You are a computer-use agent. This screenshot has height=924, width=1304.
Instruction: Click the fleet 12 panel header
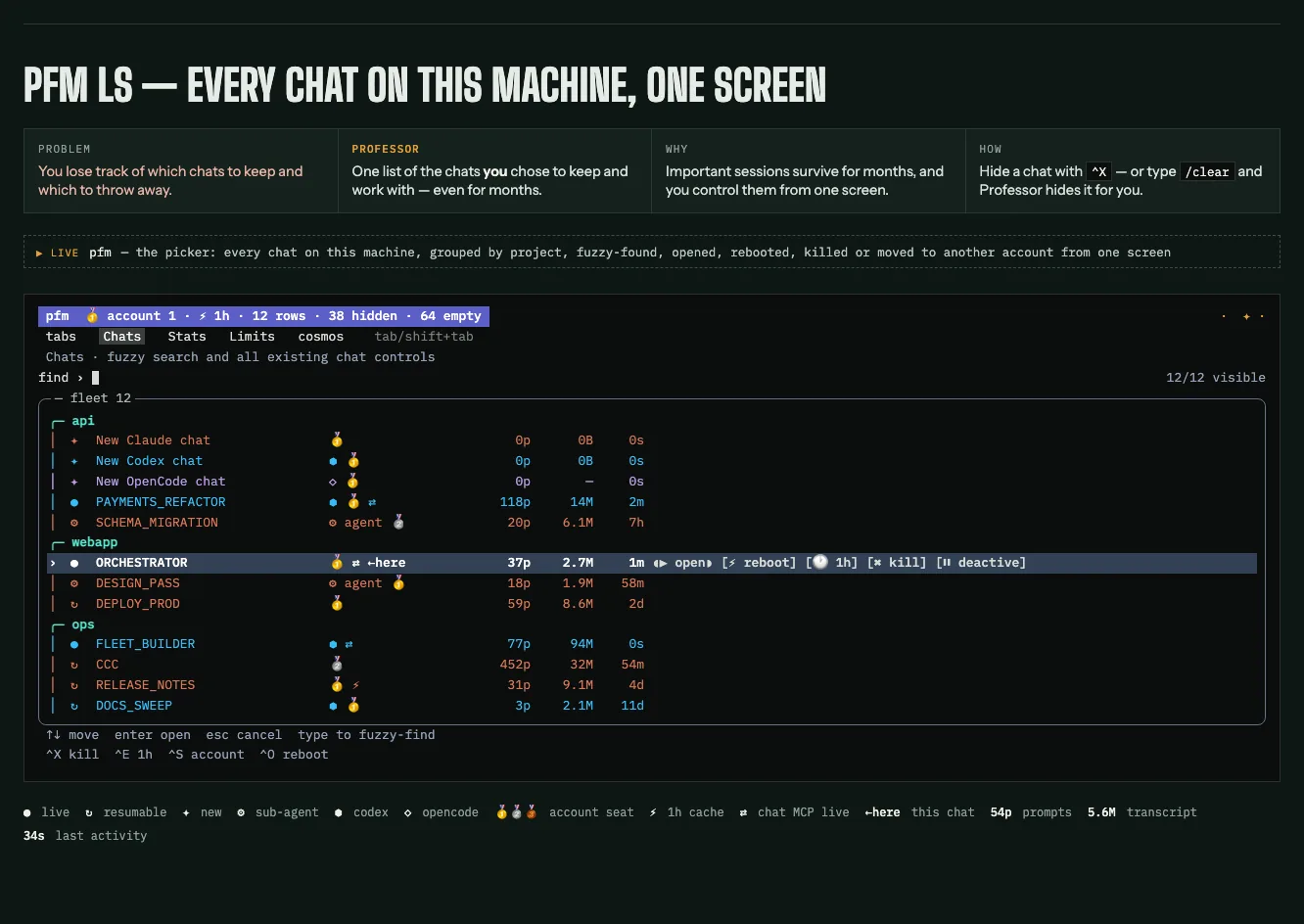100,398
